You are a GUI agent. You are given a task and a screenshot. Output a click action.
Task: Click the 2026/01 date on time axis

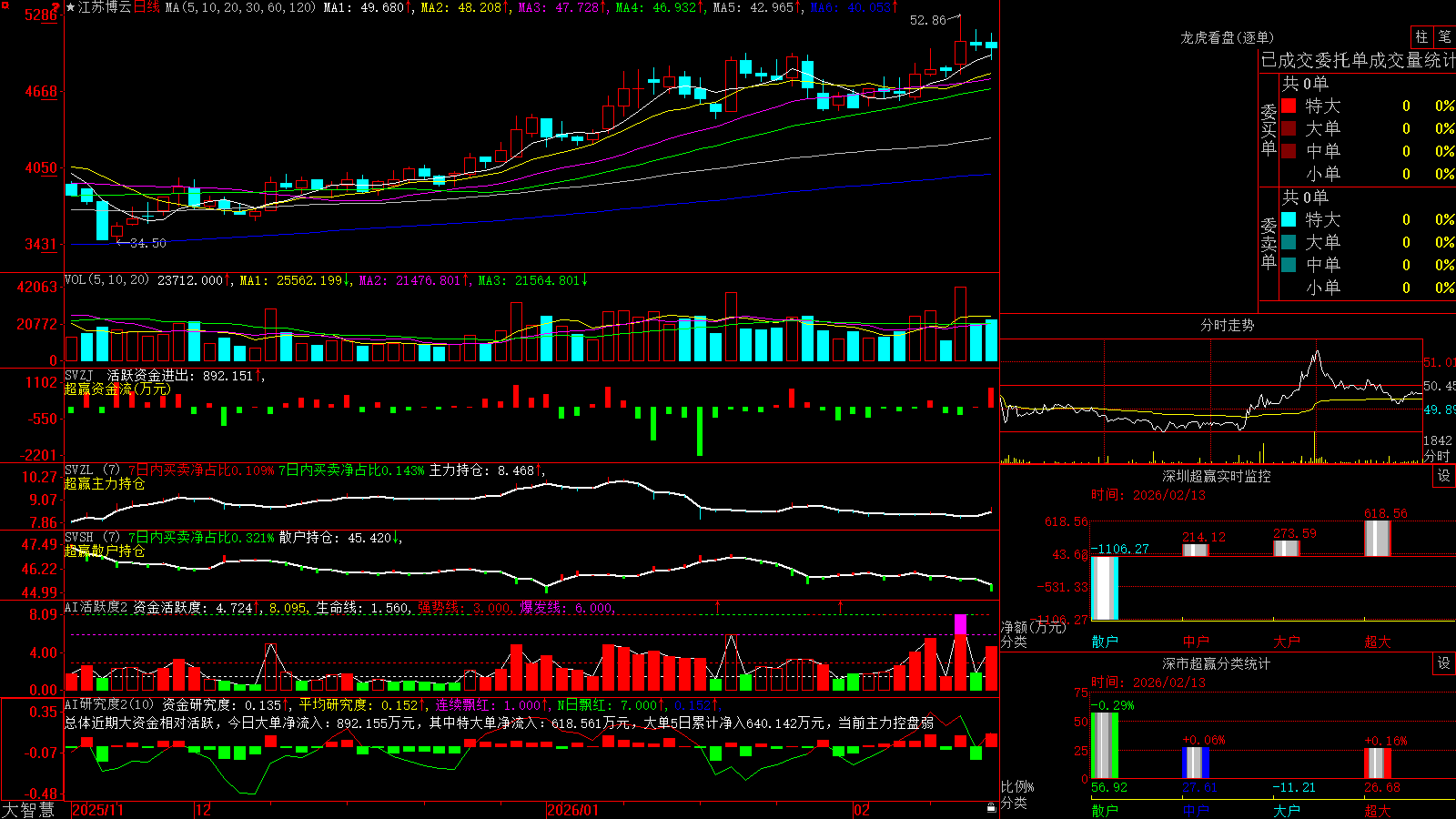point(573,810)
